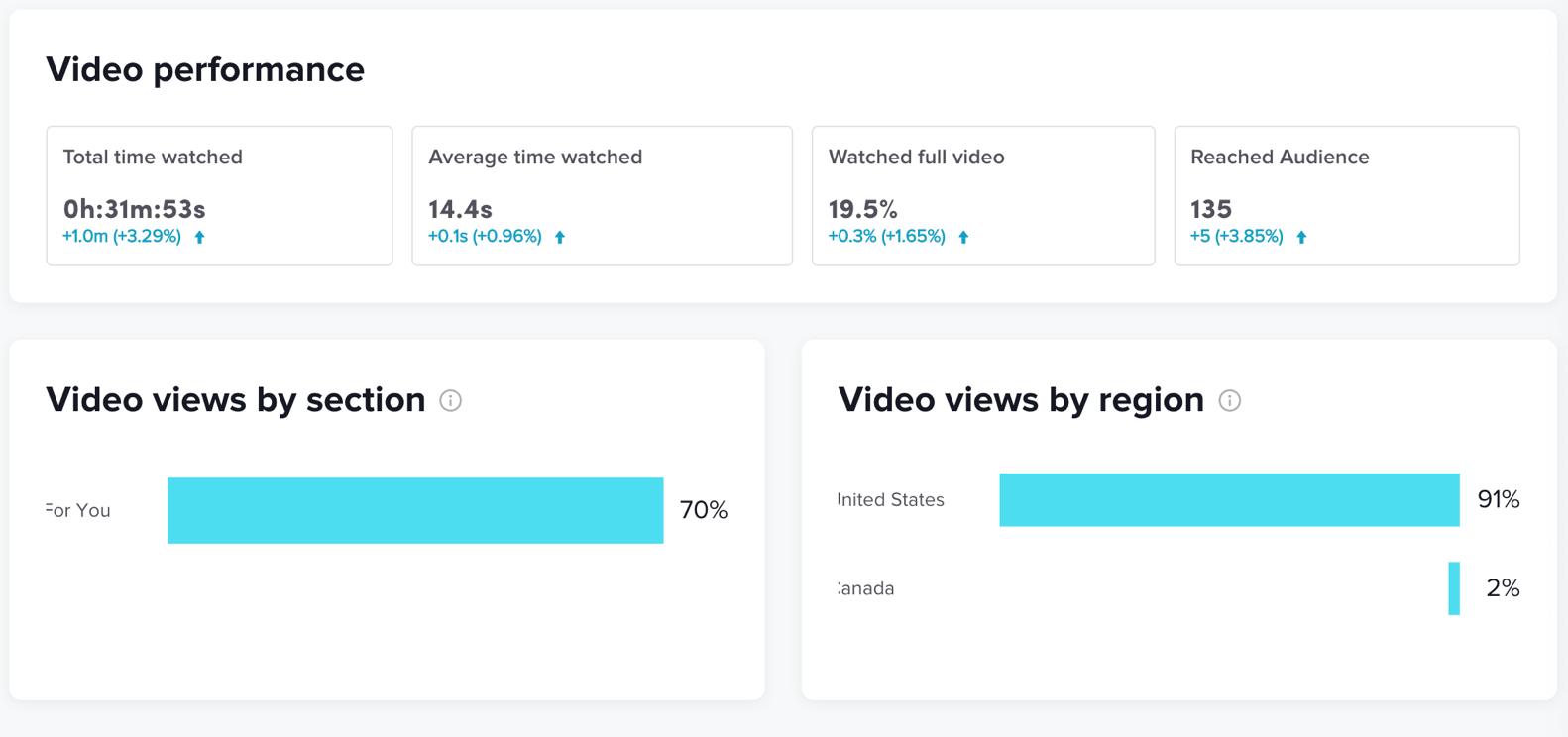The height and width of the screenshot is (737, 1568).
Task: Select the For You views bar
Action: [x=415, y=510]
